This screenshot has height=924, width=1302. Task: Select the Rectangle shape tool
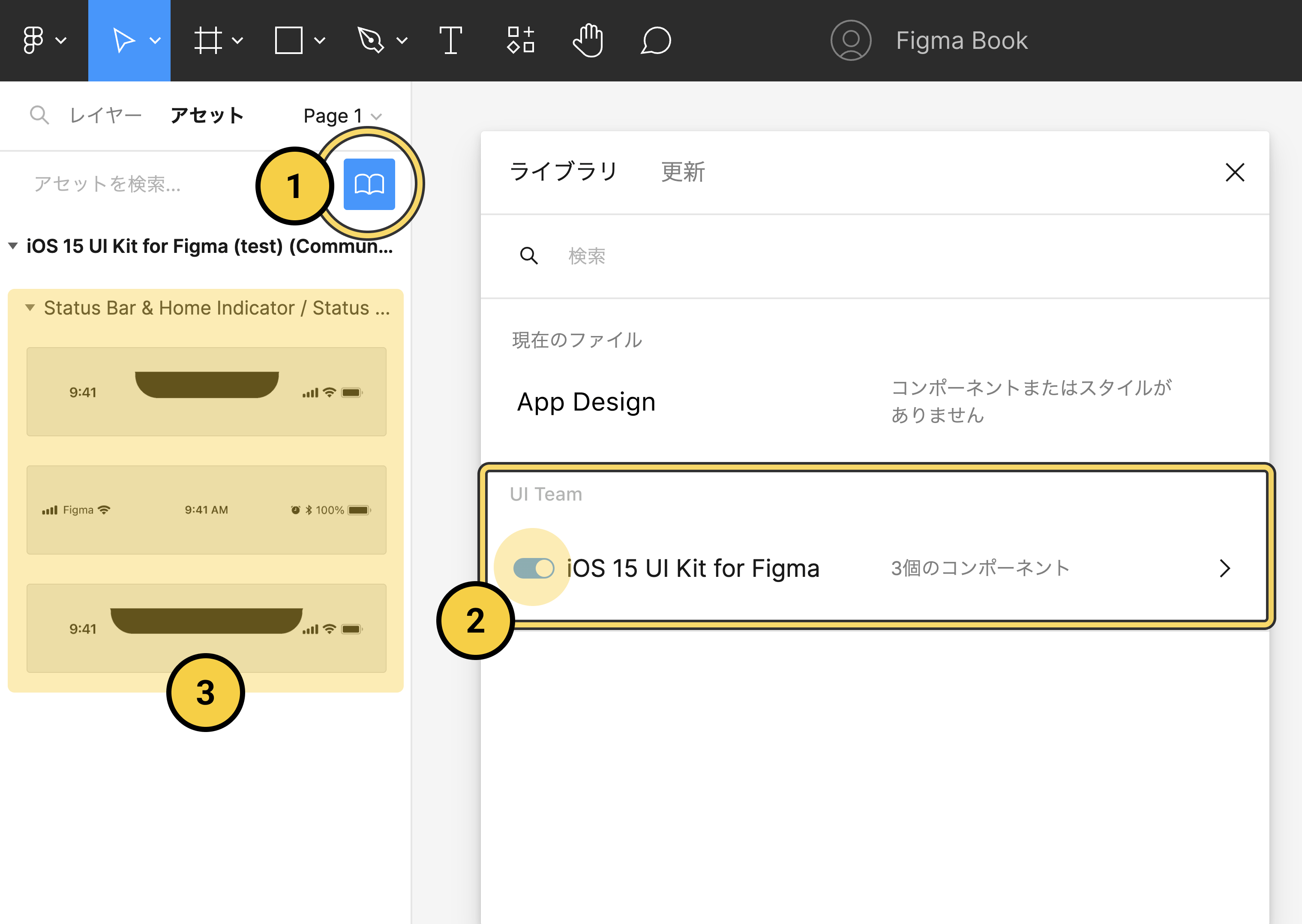click(x=288, y=40)
